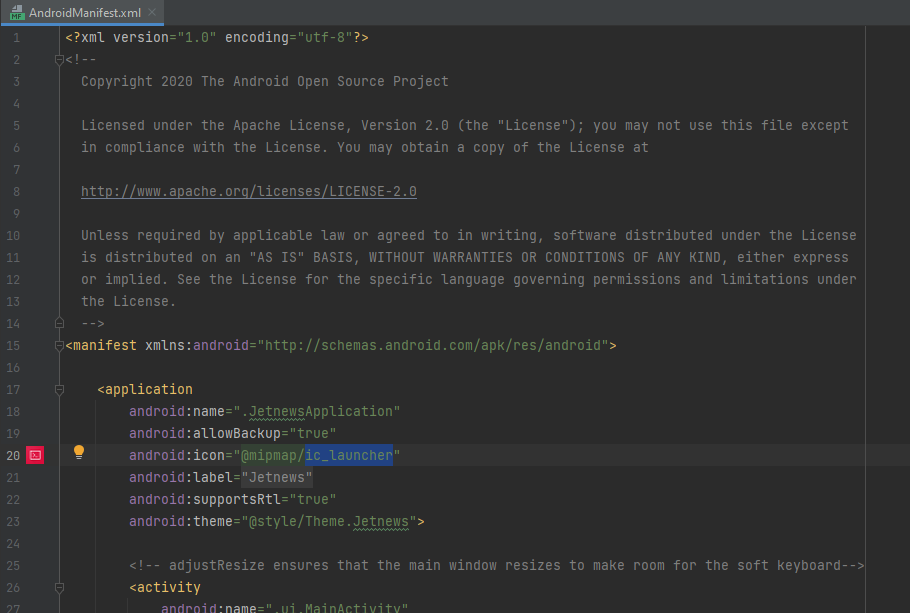Viewport: 910px width, 613px height.
Task: Click the highlighted ic_launcher text
Action: click(x=349, y=455)
